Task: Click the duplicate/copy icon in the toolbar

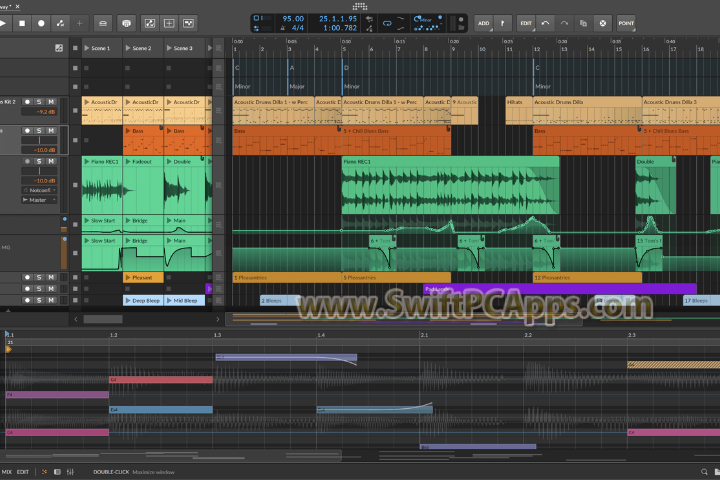Action: 584,23
